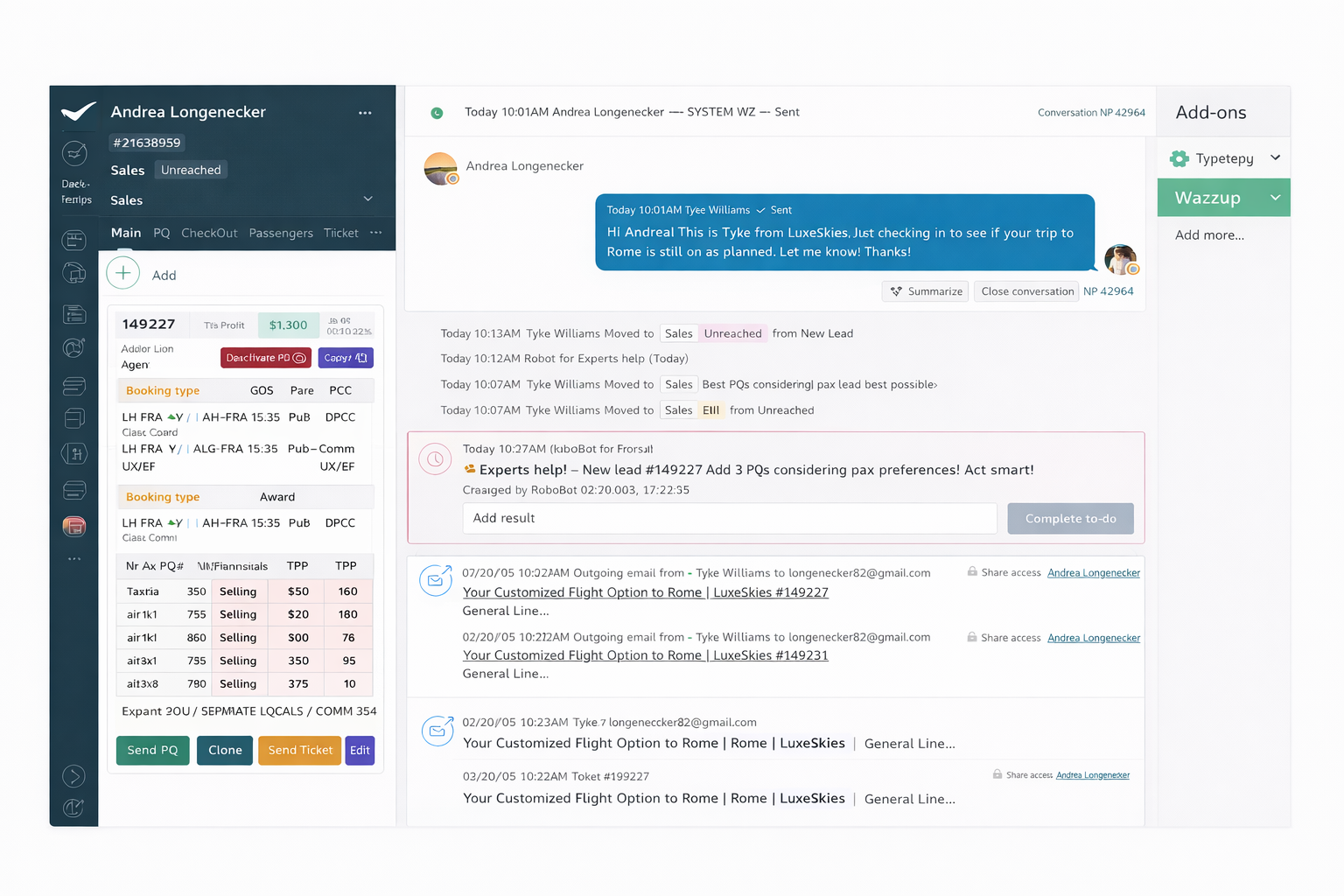The width and height of the screenshot is (1344, 896).
Task: Open email link for LuxeSkies #149227
Action: (x=645, y=592)
